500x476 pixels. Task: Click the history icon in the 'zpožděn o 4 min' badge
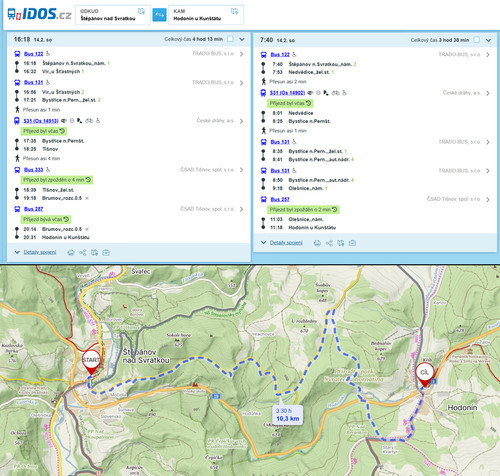88,180
